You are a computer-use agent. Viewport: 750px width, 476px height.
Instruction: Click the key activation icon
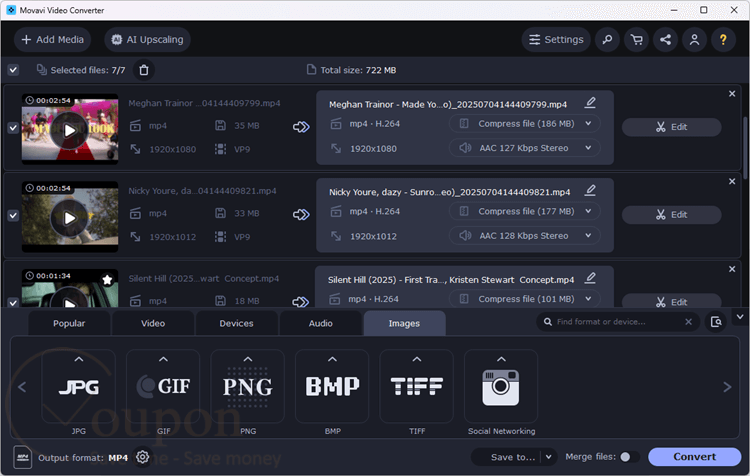click(607, 40)
